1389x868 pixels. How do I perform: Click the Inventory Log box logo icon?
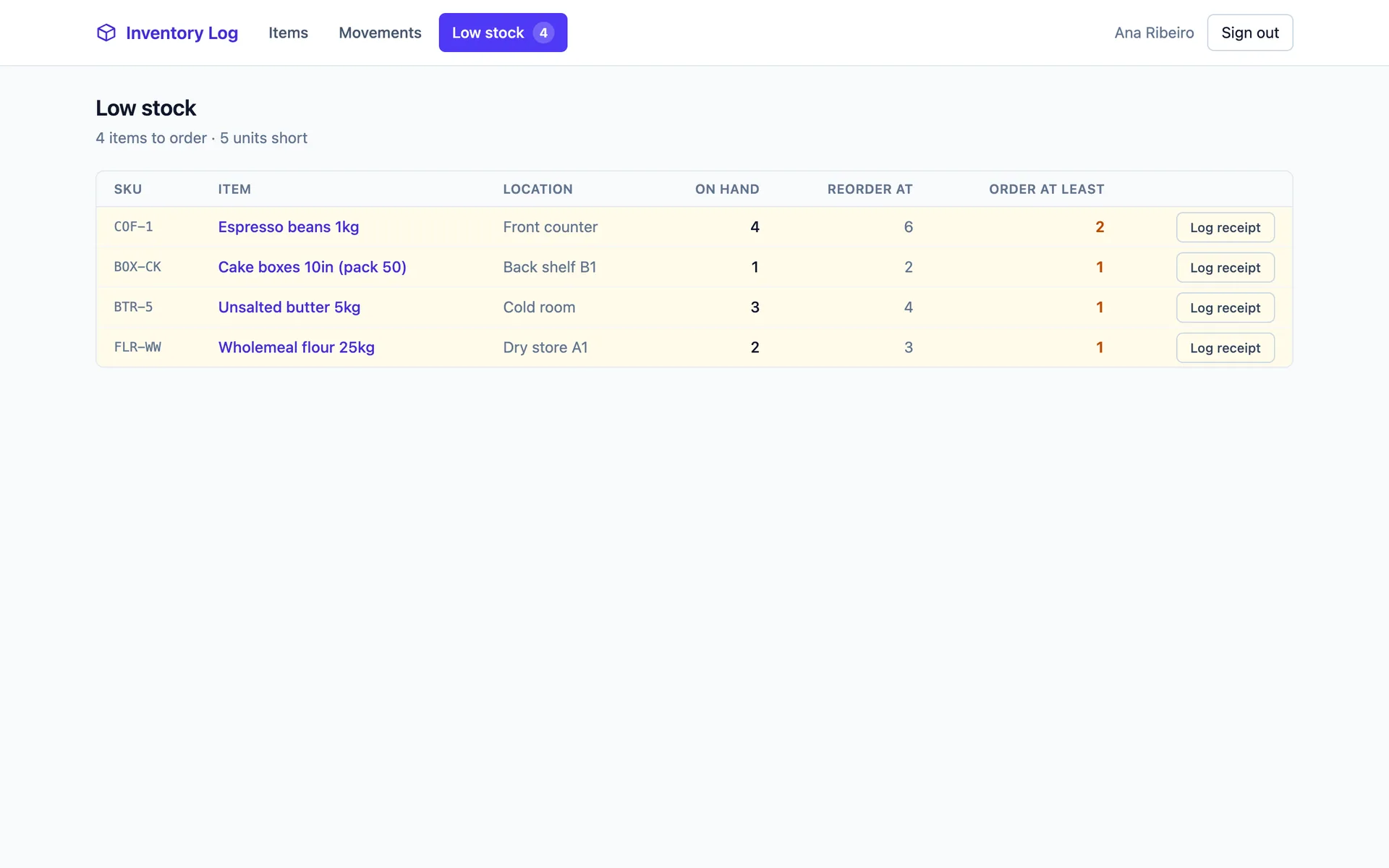106,33
